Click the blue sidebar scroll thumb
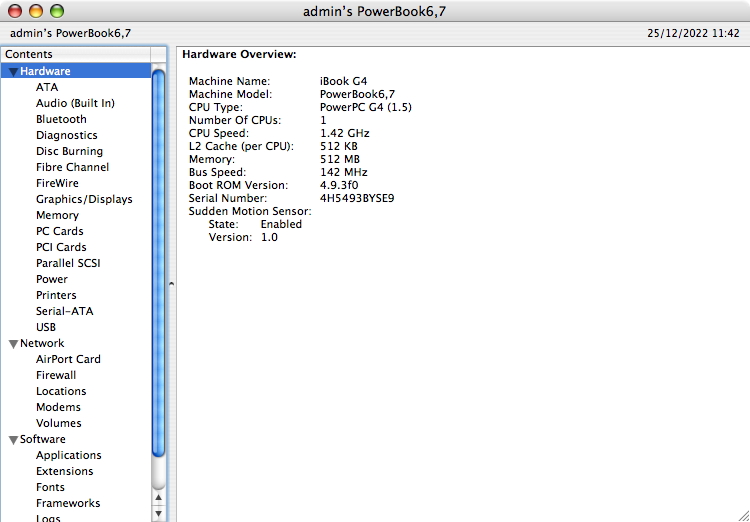750x522 pixels. tap(158, 262)
